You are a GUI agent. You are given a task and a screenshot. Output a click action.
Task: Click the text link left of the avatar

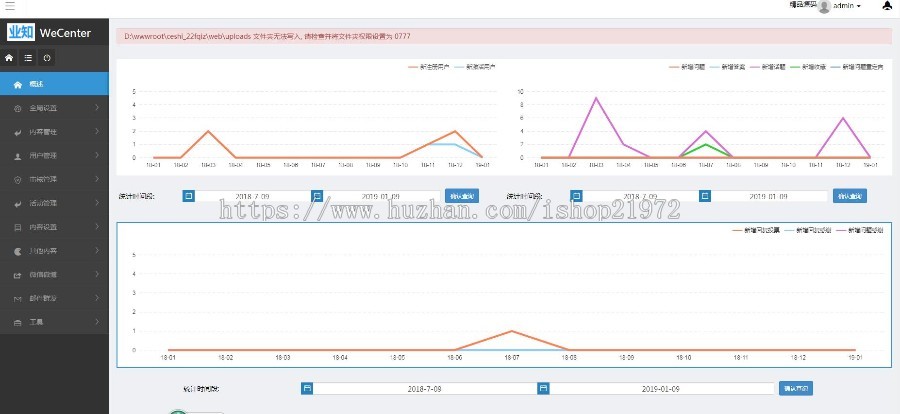pyautogui.click(x=802, y=5)
